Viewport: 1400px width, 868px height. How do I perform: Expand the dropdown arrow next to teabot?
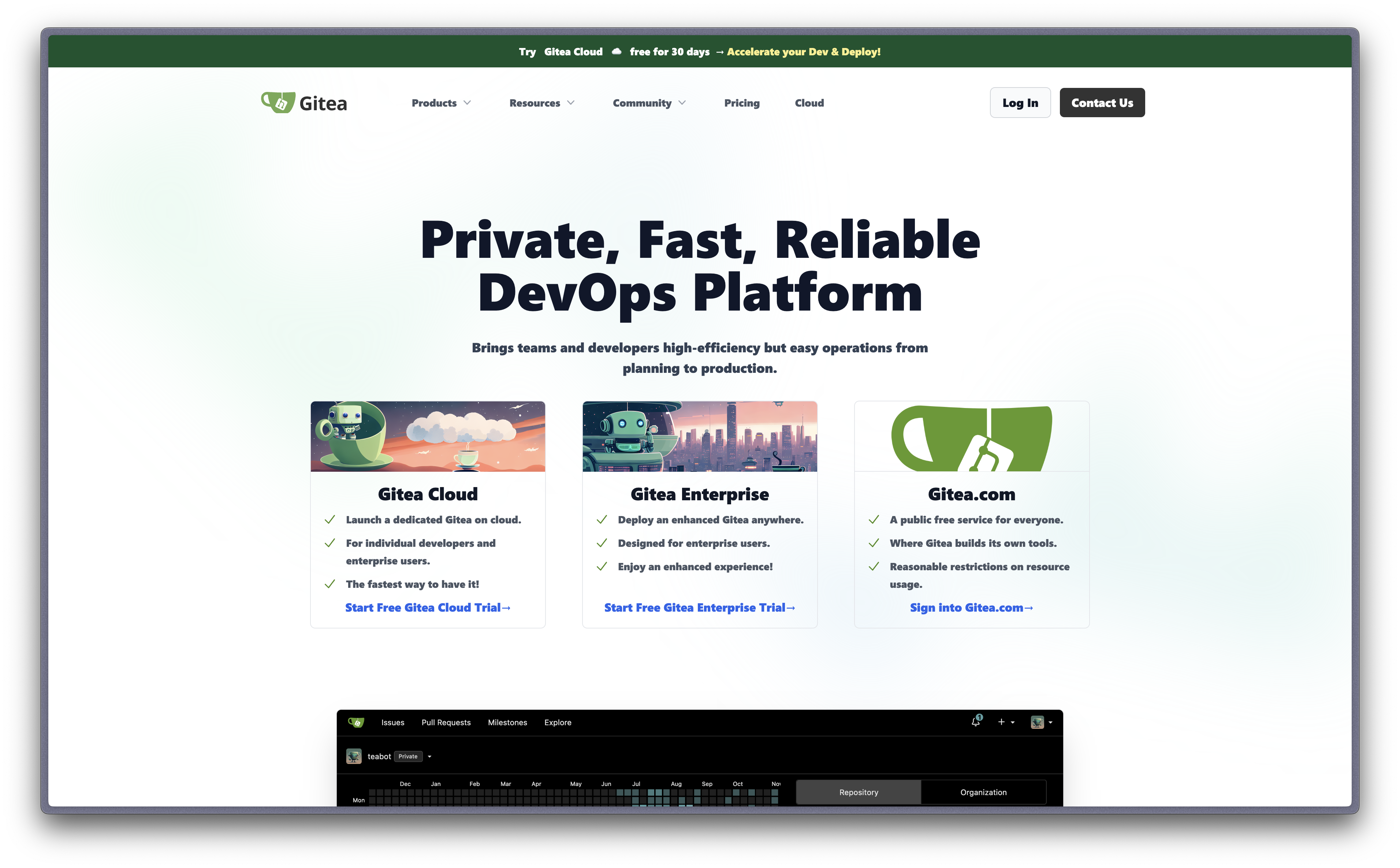pyautogui.click(x=429, y=756)
